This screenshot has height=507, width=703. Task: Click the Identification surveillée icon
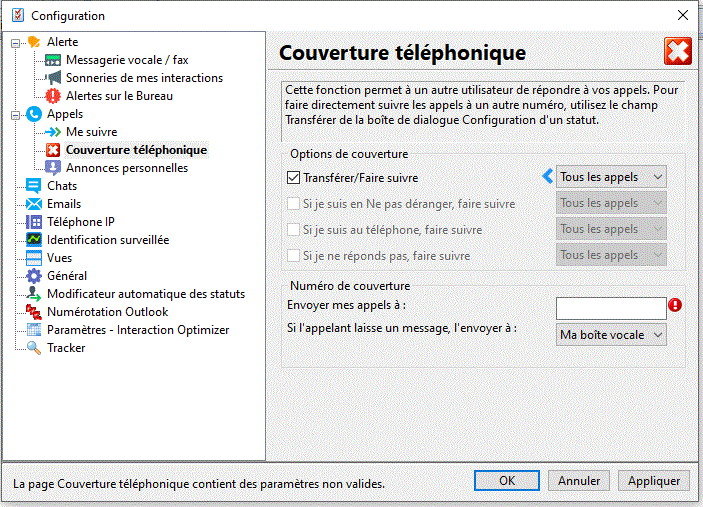click(34, 240)
